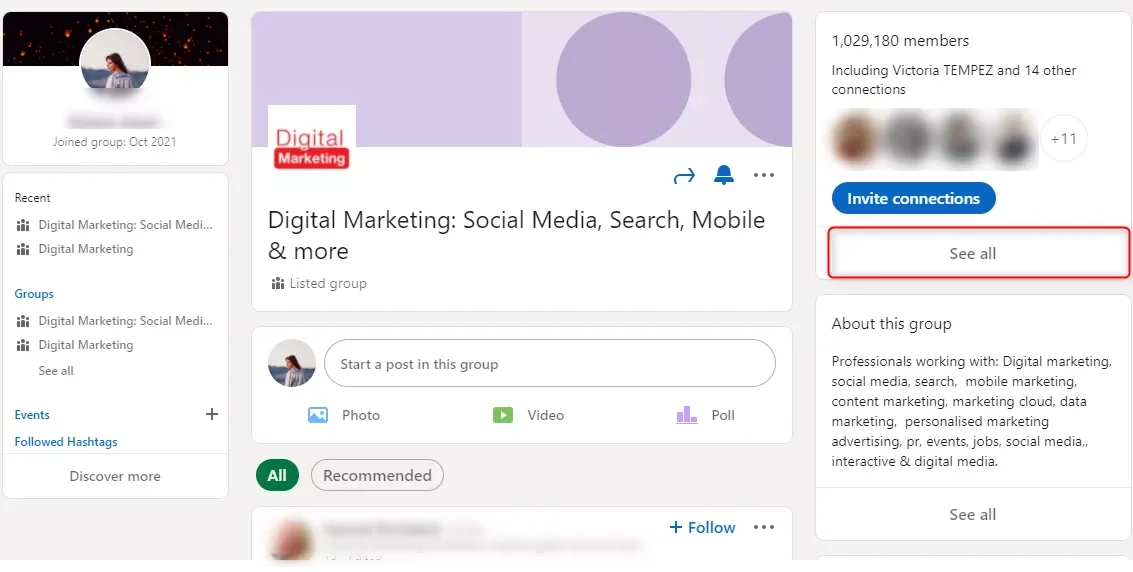Click 'Start a post in this group' field
The image size is (1133, 572).
tap(550, 363)
